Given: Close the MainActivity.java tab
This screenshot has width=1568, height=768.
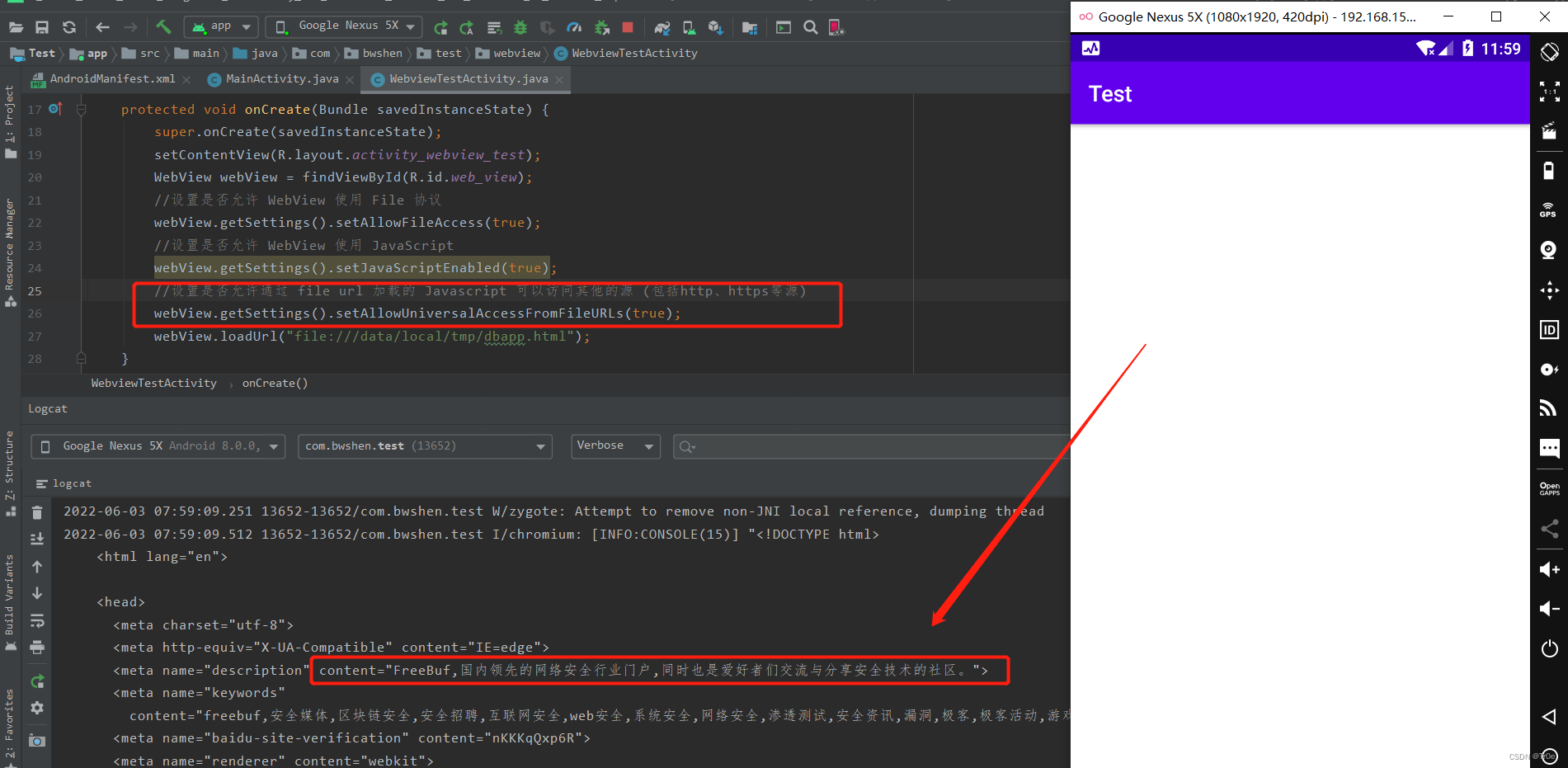Looking at the screenshot, I should point(350,80).
